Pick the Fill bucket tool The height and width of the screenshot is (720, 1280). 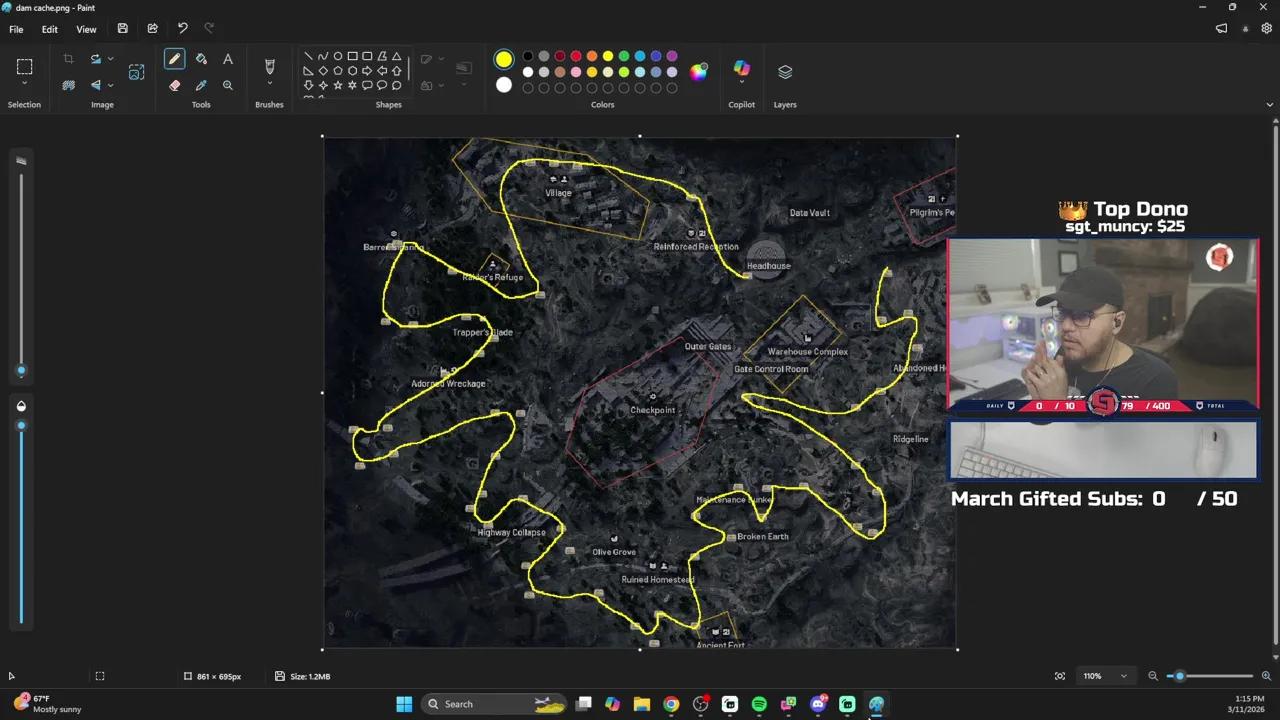tap(201, 60)
